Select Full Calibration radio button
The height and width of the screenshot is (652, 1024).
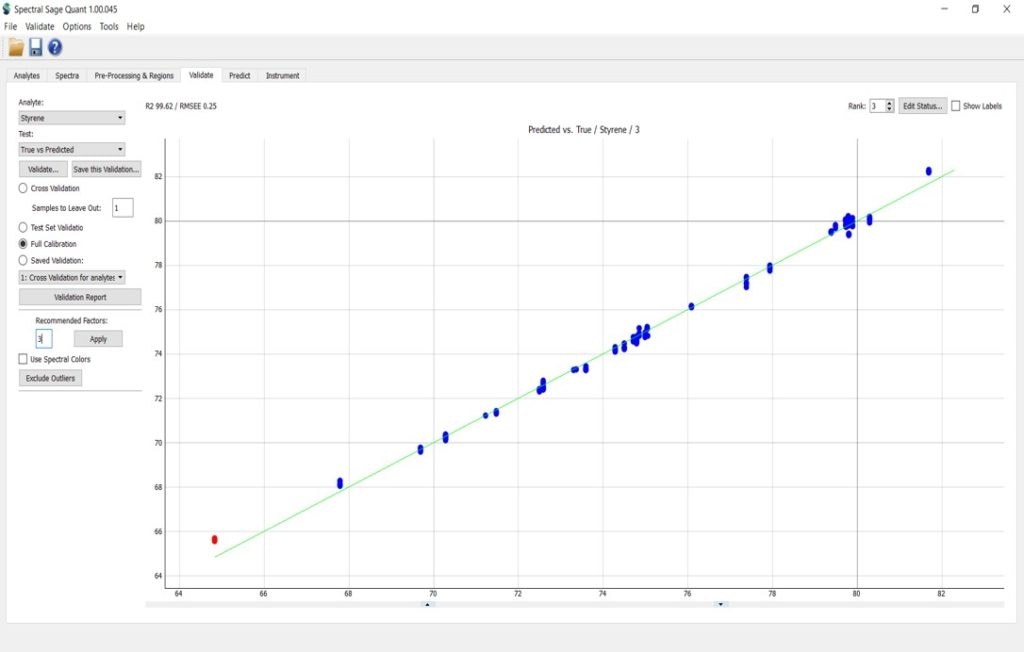point(23,244)
